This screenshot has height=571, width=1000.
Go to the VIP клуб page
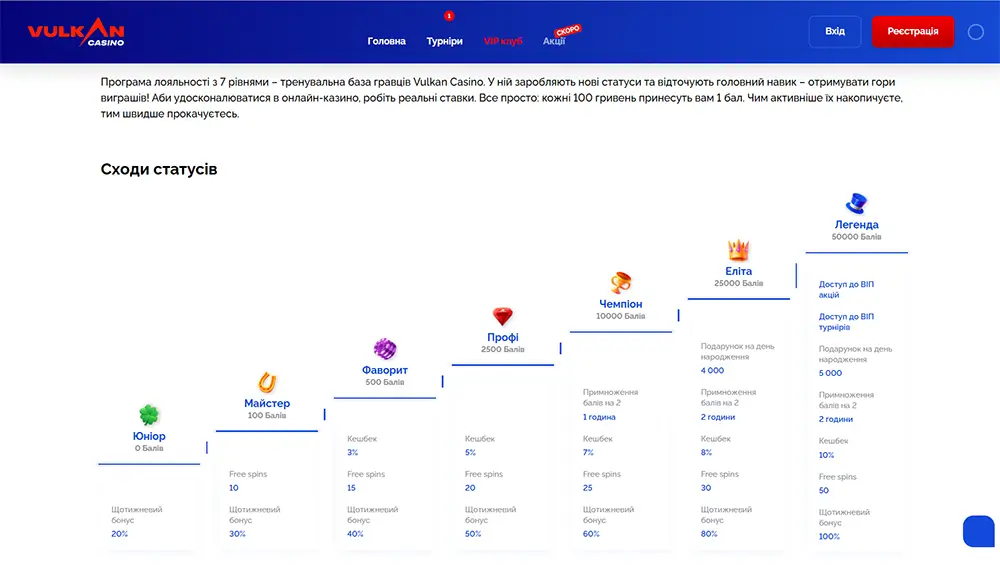503,42
